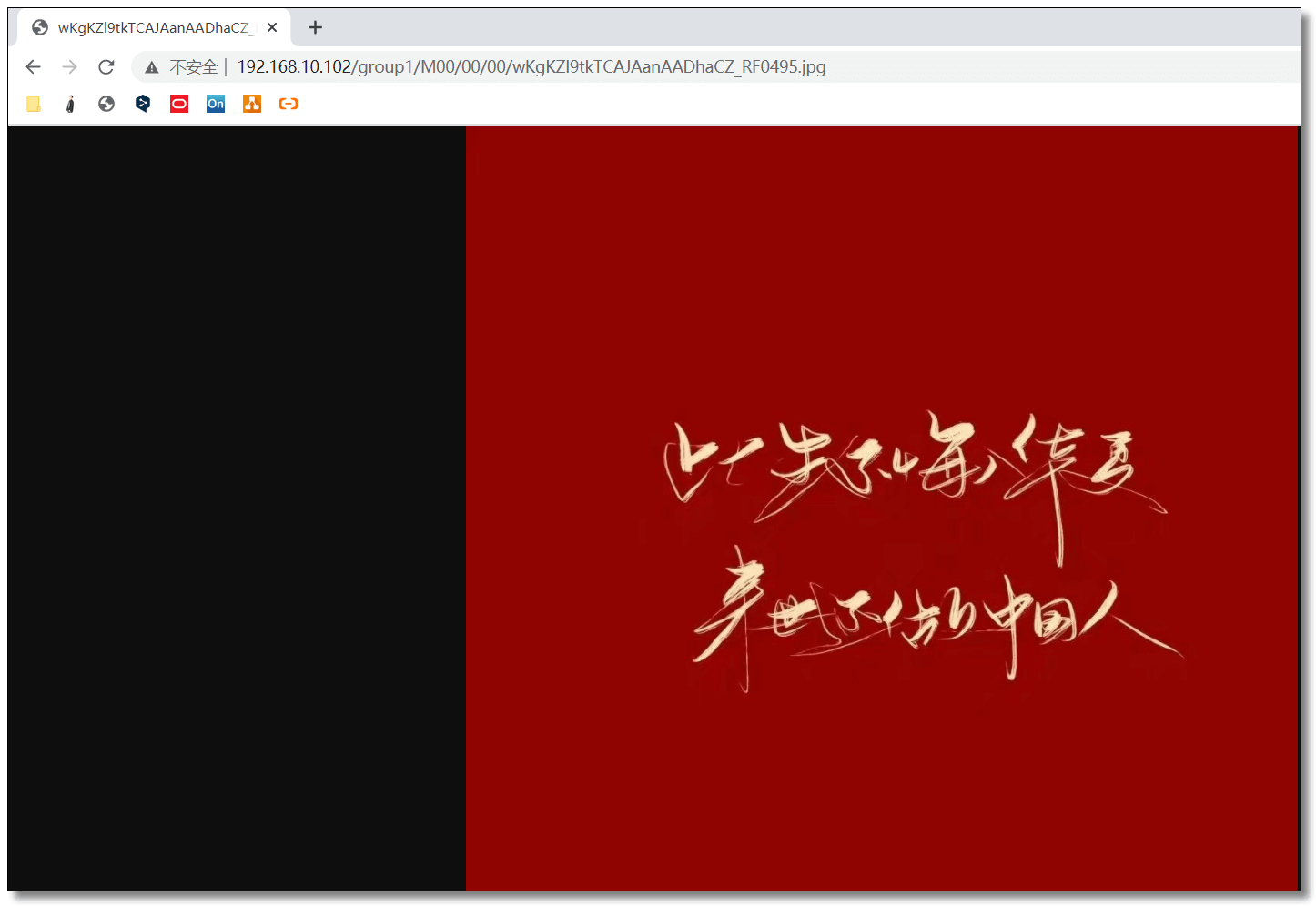Click the 不安全 security label
This screenshot has width=1316, height=906.
click(x=194, y=67)
